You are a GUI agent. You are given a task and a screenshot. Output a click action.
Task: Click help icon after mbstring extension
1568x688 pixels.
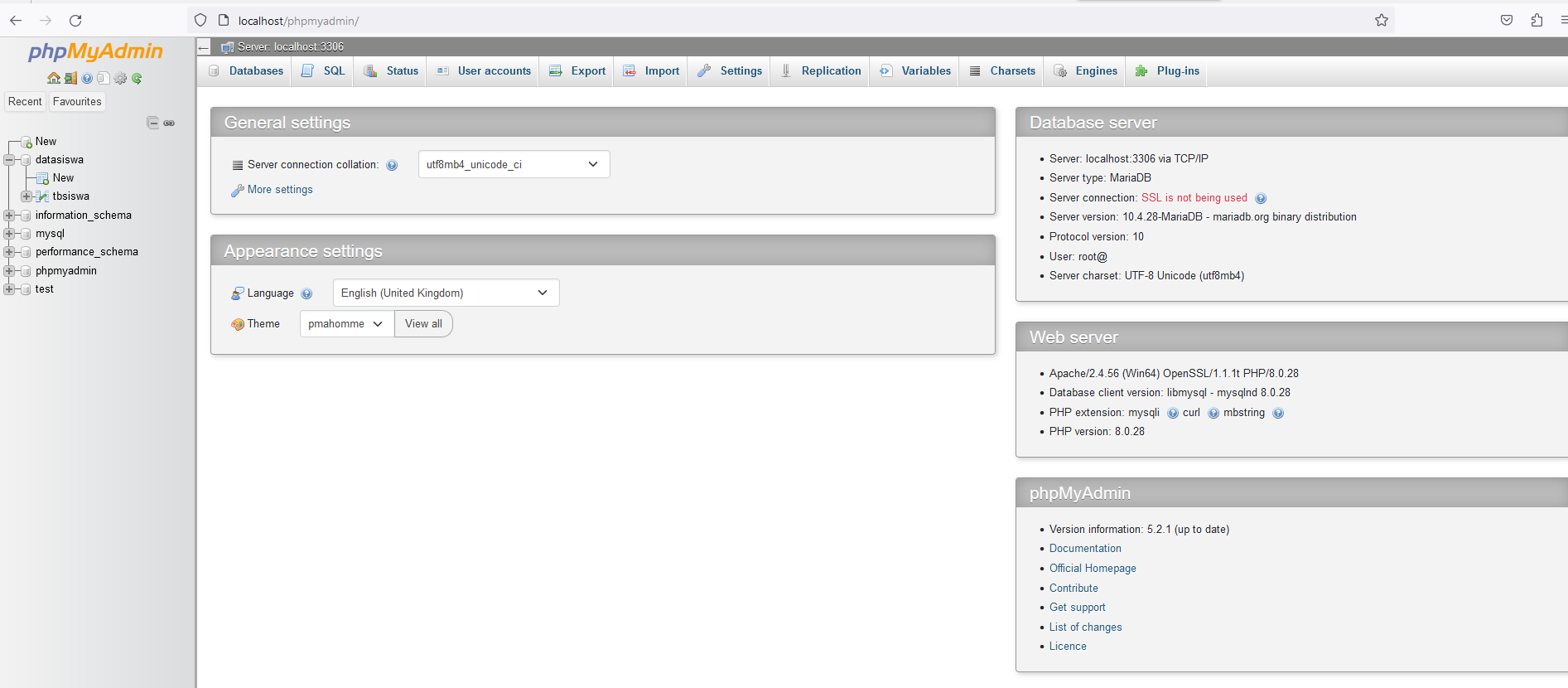[1278, 413]
